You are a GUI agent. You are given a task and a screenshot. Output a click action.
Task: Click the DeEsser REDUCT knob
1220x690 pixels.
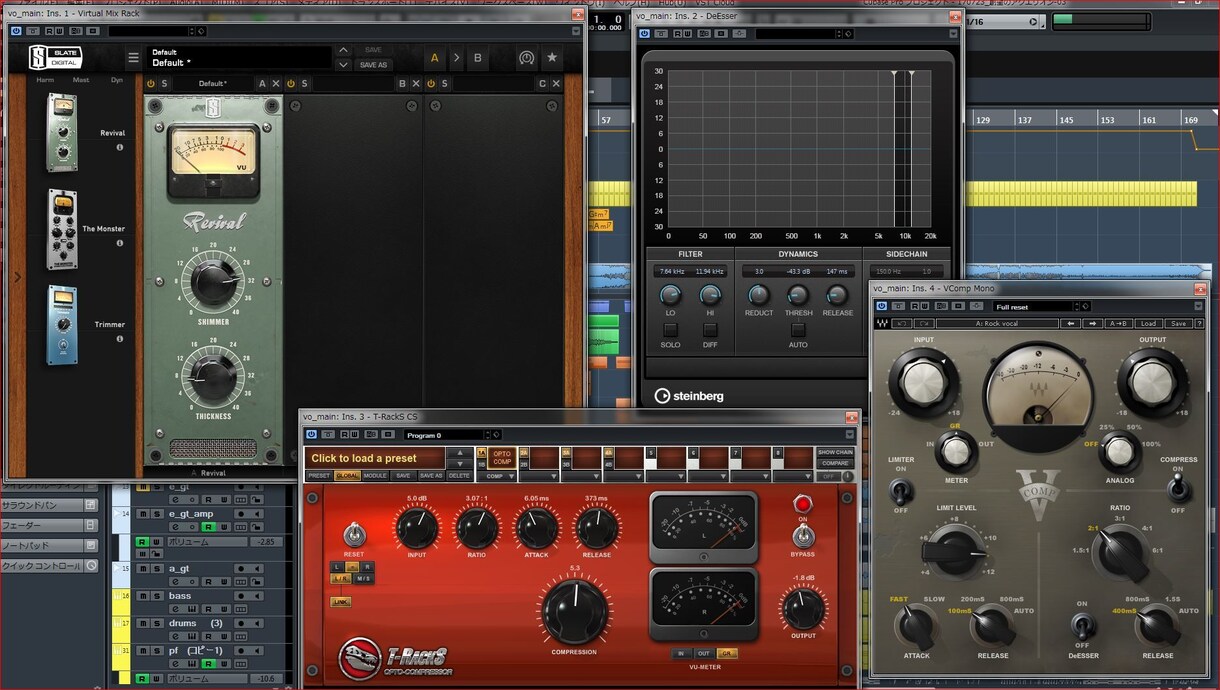coord(759,295)
